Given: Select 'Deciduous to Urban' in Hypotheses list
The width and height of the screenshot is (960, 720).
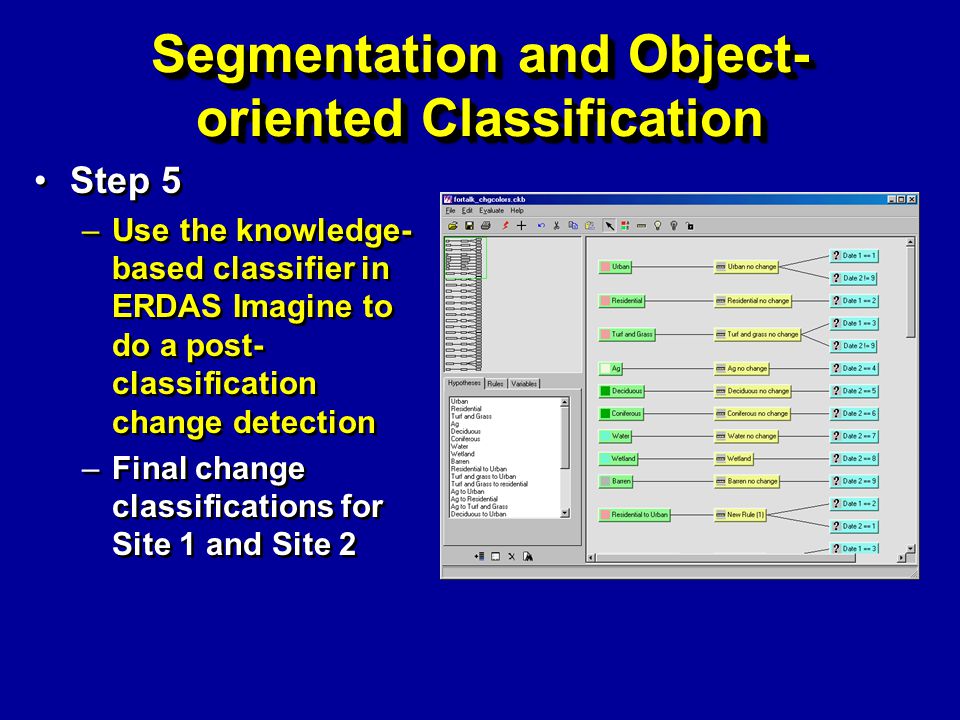Looking at the screenshot, I should tap(479, 514).
